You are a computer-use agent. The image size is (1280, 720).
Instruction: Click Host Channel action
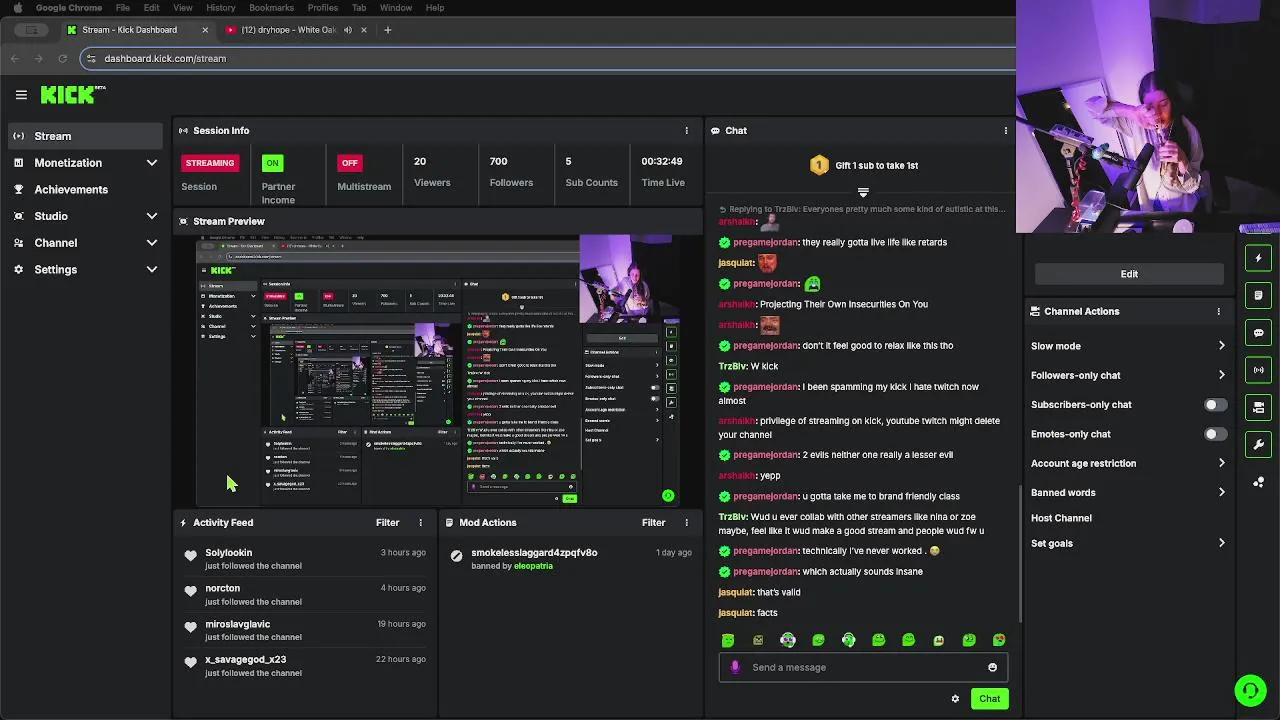pyautogui.click(x=1061, y=518)
